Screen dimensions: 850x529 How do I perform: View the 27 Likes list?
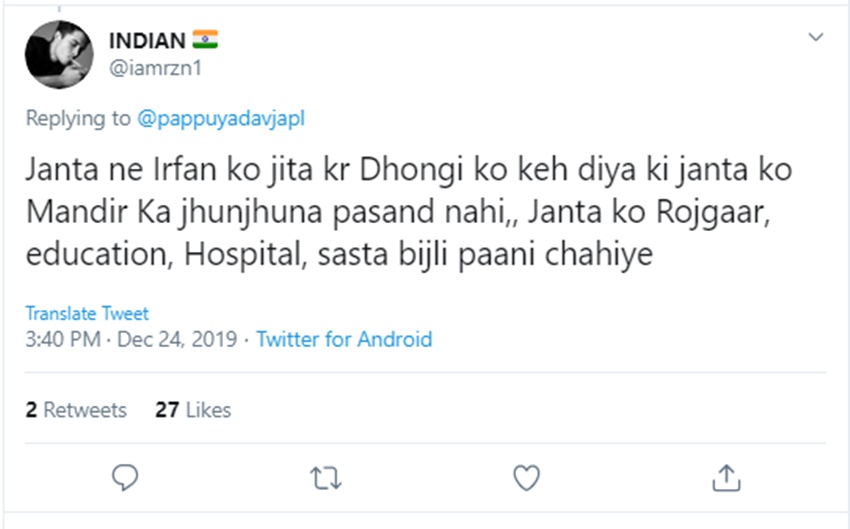193,409
